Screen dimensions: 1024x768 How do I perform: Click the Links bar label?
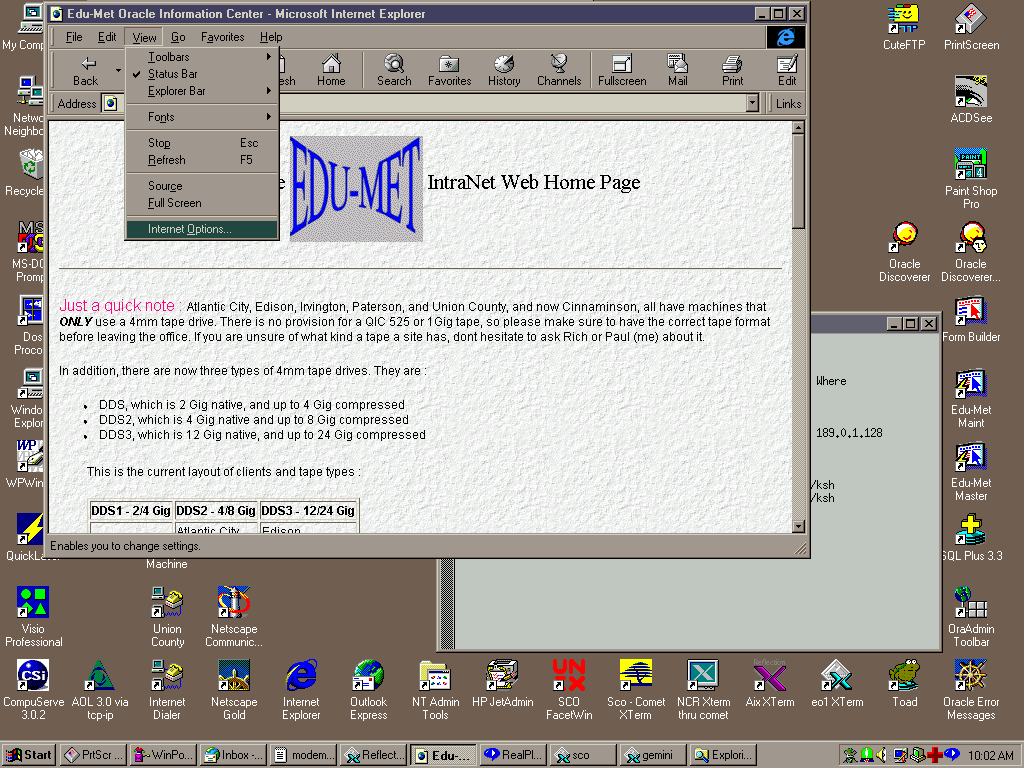(x=788, y=103)
